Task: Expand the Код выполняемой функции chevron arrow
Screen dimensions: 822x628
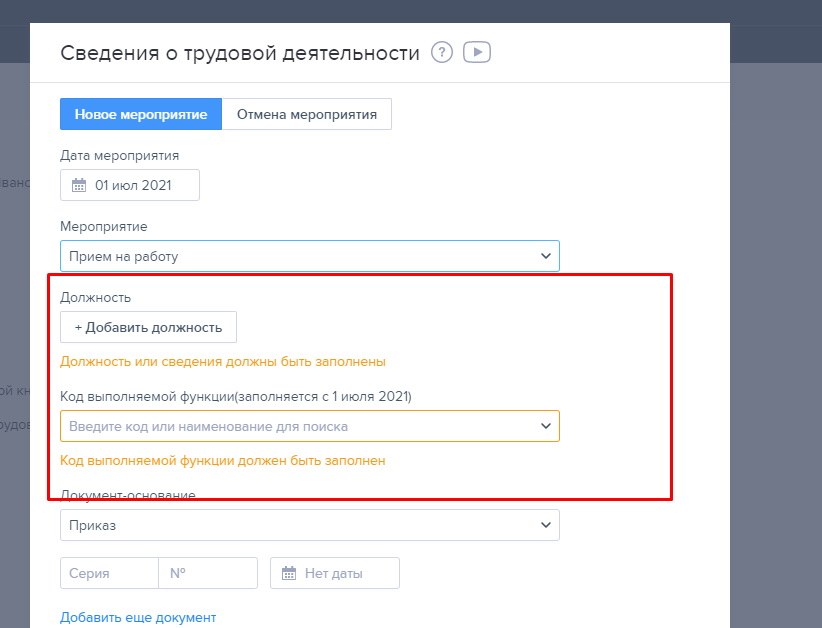Action: [x=546, y=426]
